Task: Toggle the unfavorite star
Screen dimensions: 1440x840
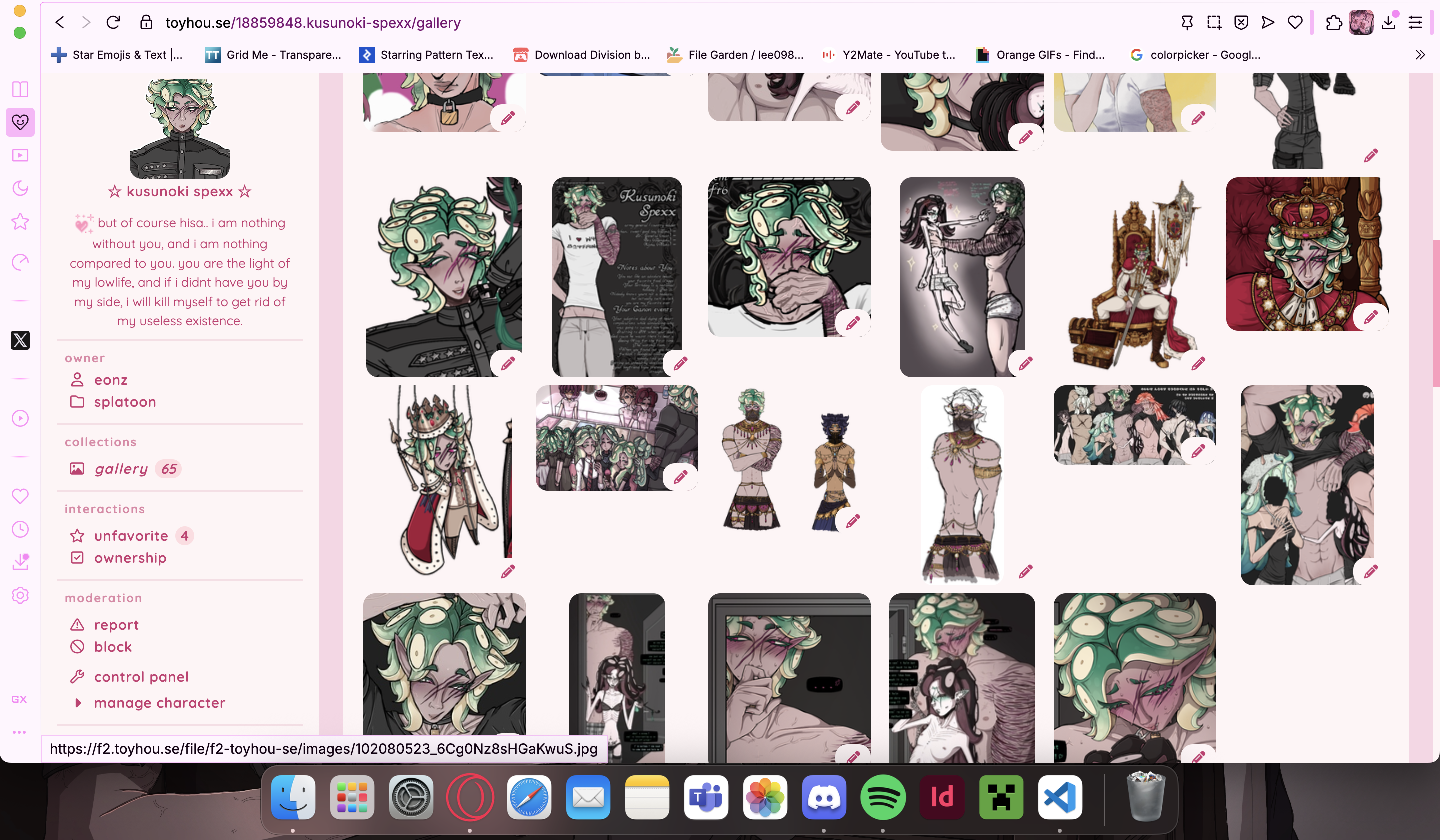Action: [131, 536]
